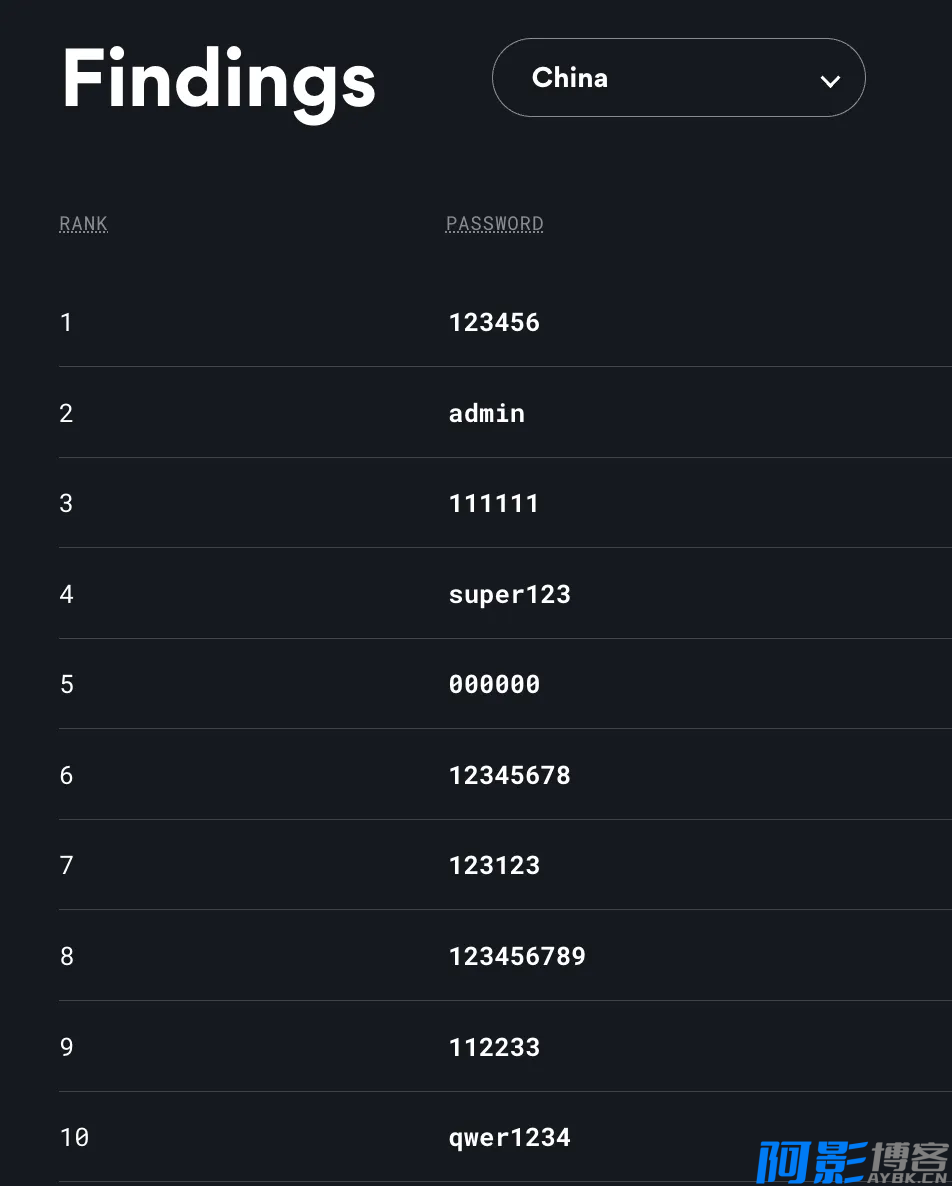Click the 112233 password entry
This screenshot has width=952, height=1186.
pos(494,1047)
